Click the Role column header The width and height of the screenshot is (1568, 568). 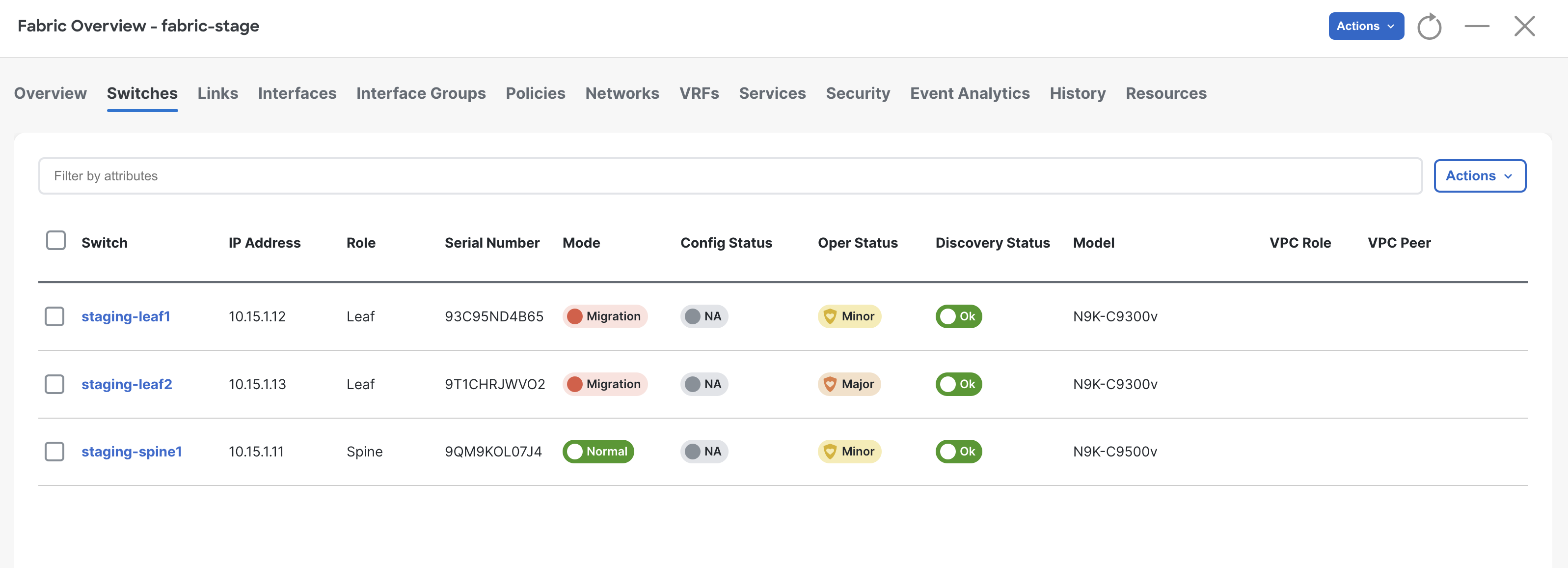361,243
